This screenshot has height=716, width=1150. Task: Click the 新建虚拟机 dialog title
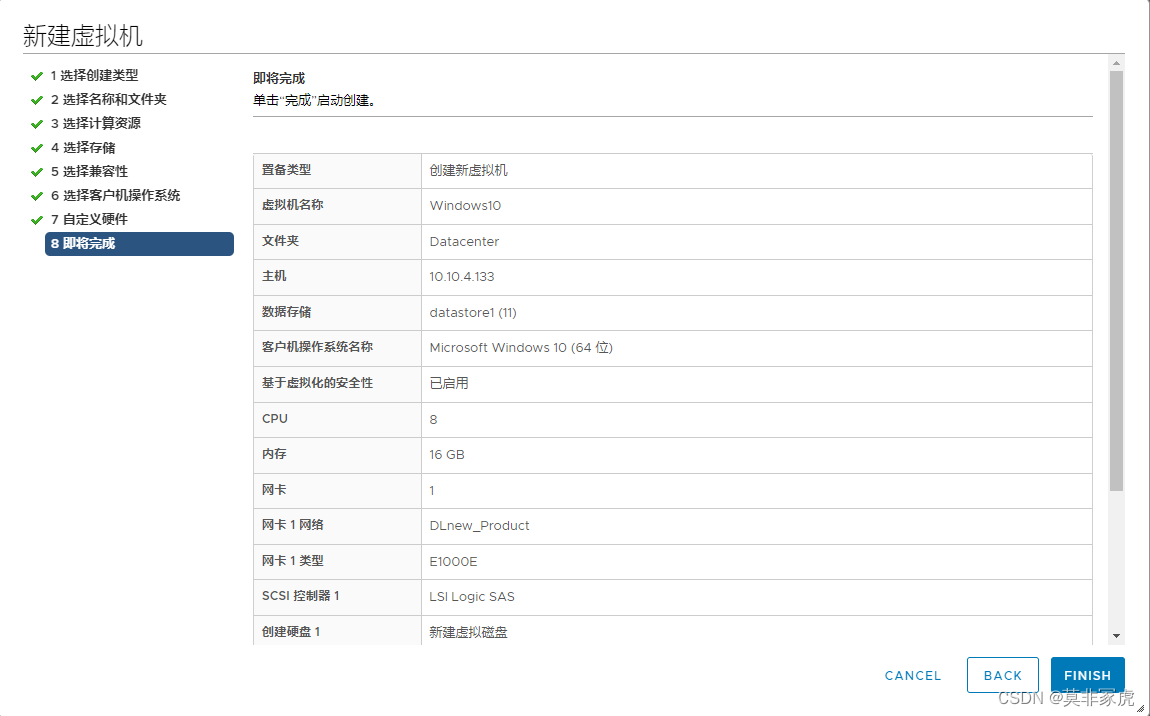point(83,36)
